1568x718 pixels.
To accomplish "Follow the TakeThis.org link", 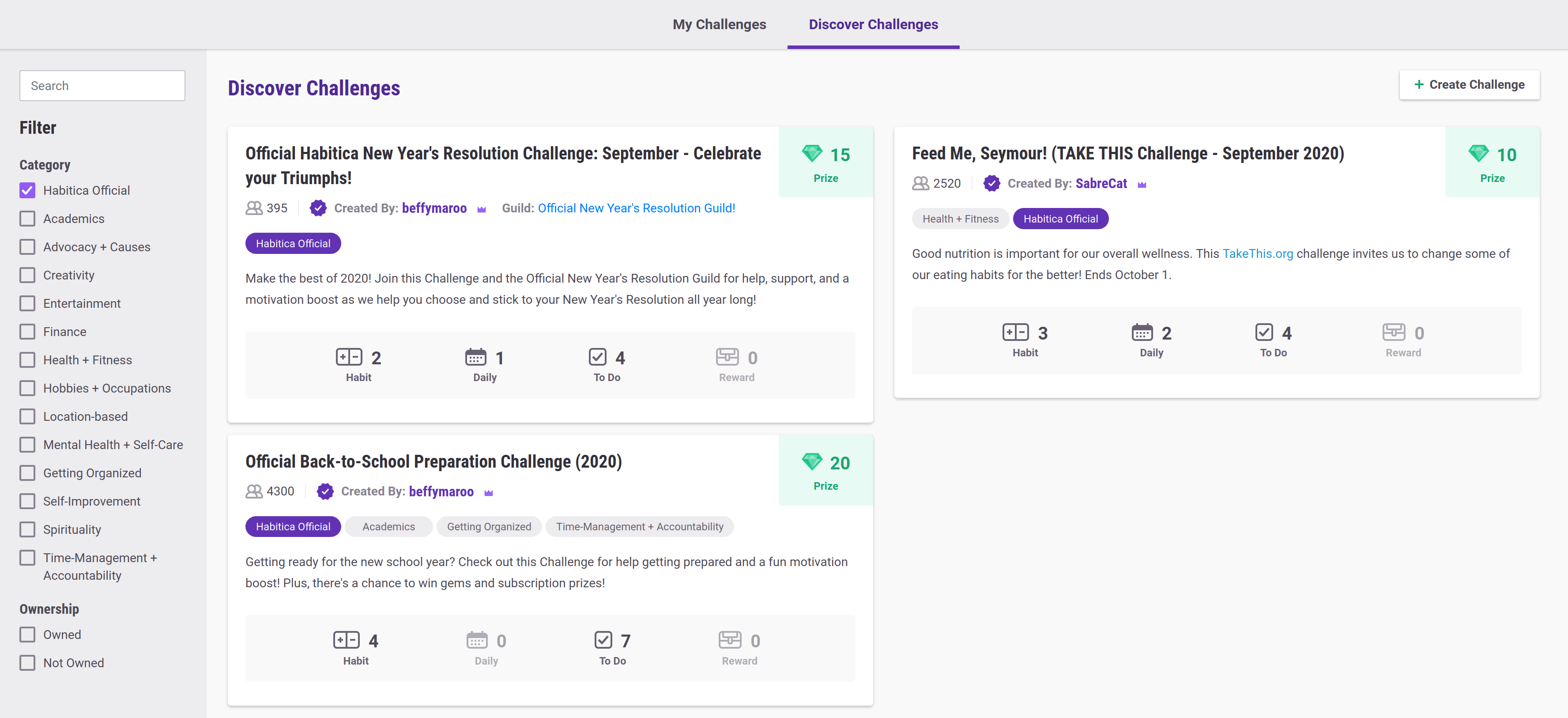I will tap(1258, 254).
